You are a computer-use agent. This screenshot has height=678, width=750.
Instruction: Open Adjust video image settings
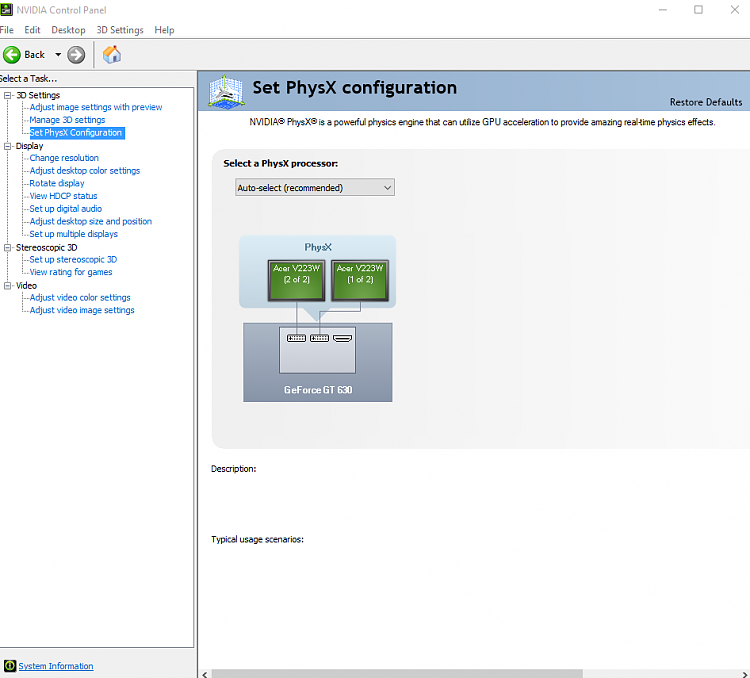(x=82, y=310)
